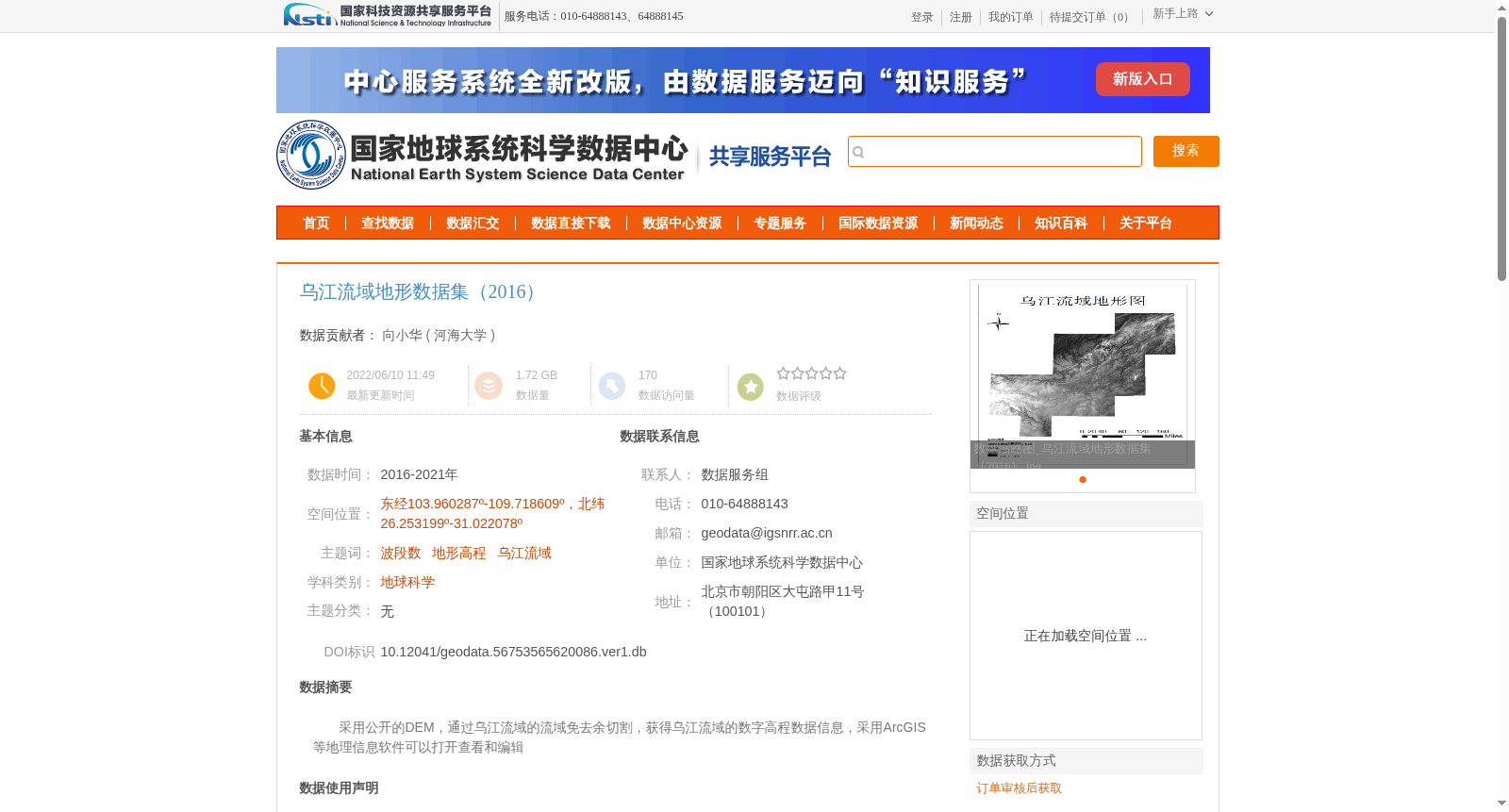Click the email geodata@igsnrr.ac.cn
Screen dimensions: 1509x812
[x=767, y=534]
